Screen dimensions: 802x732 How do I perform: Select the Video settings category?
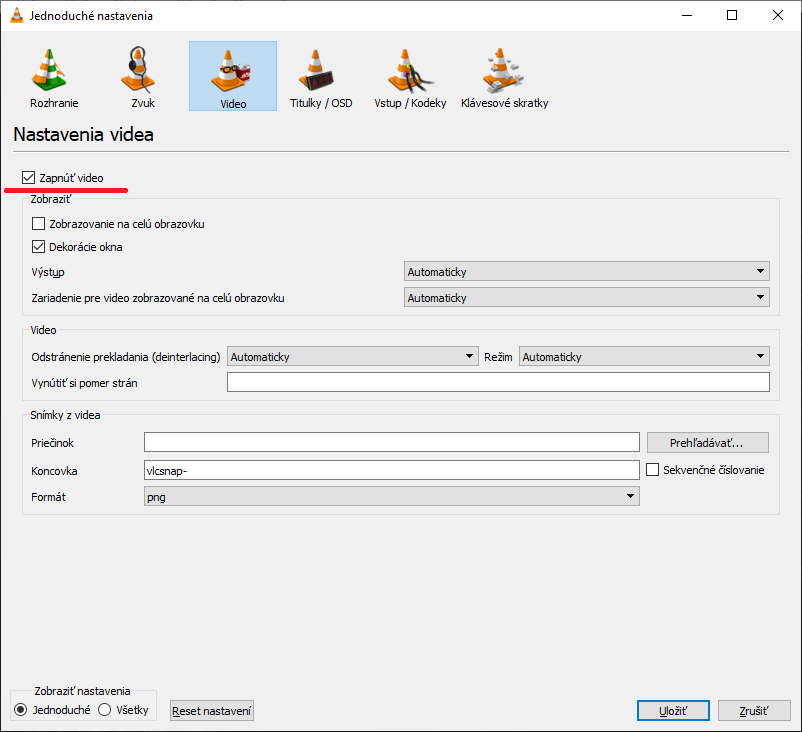[x=233, y=76]
